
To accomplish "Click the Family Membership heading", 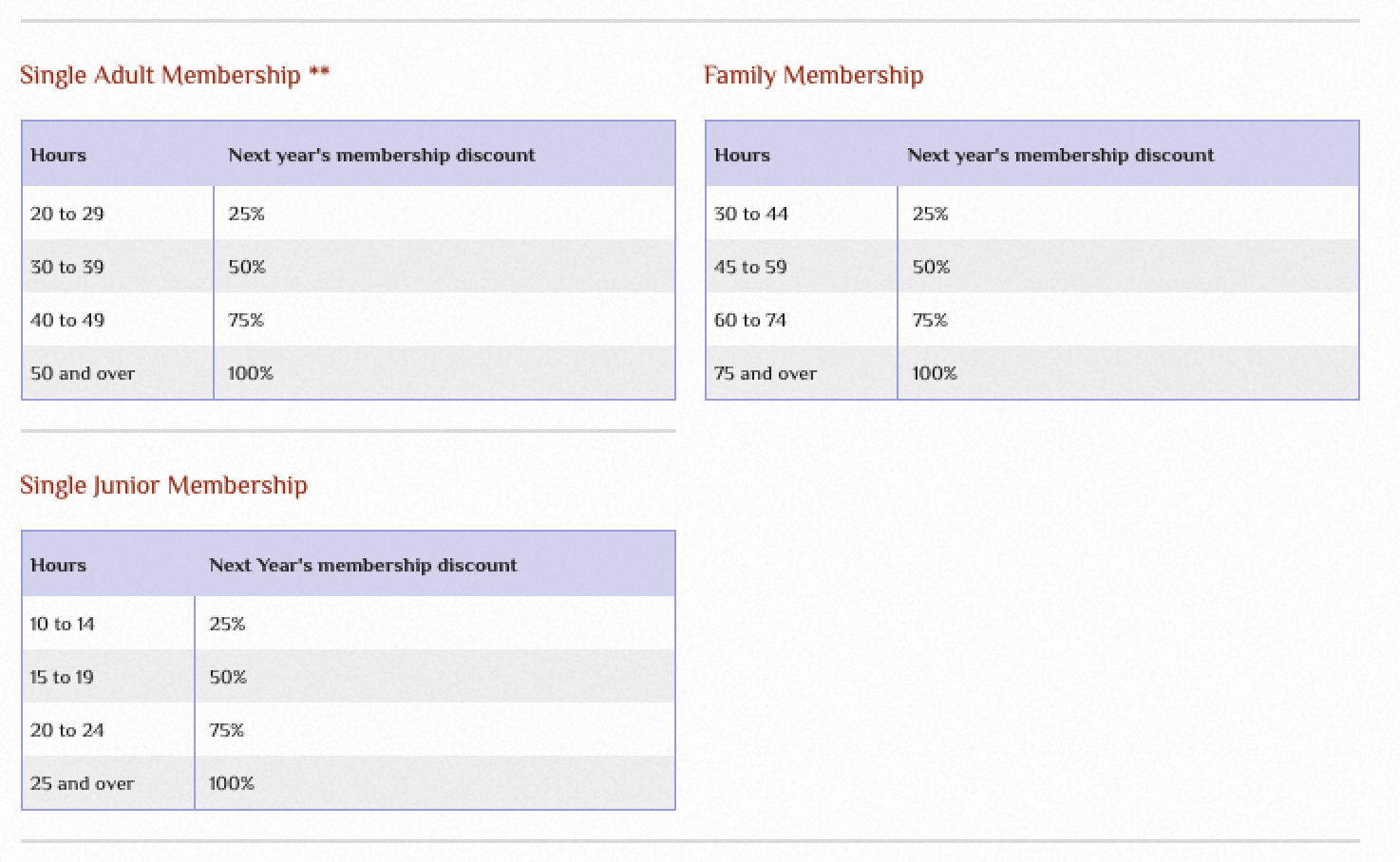I will tap(813, 76).
